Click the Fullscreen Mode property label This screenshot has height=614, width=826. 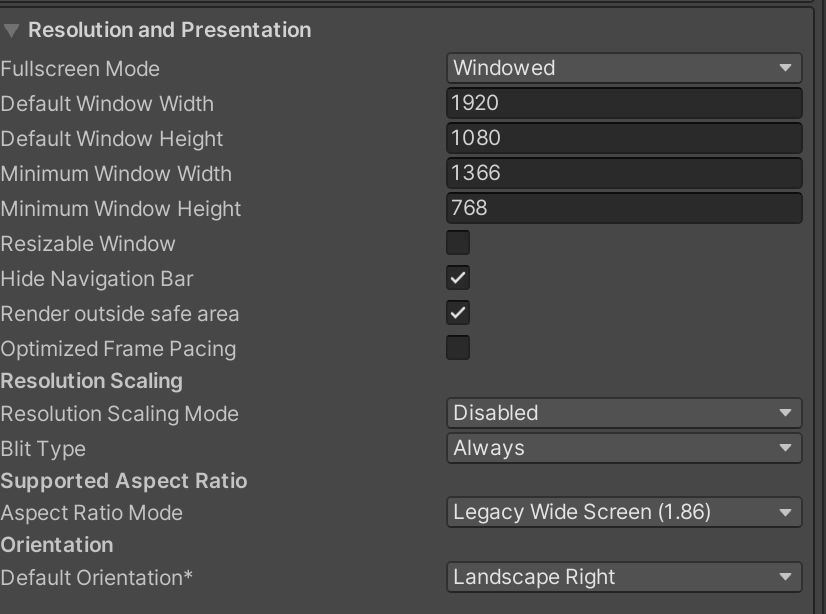coord(80,69)
